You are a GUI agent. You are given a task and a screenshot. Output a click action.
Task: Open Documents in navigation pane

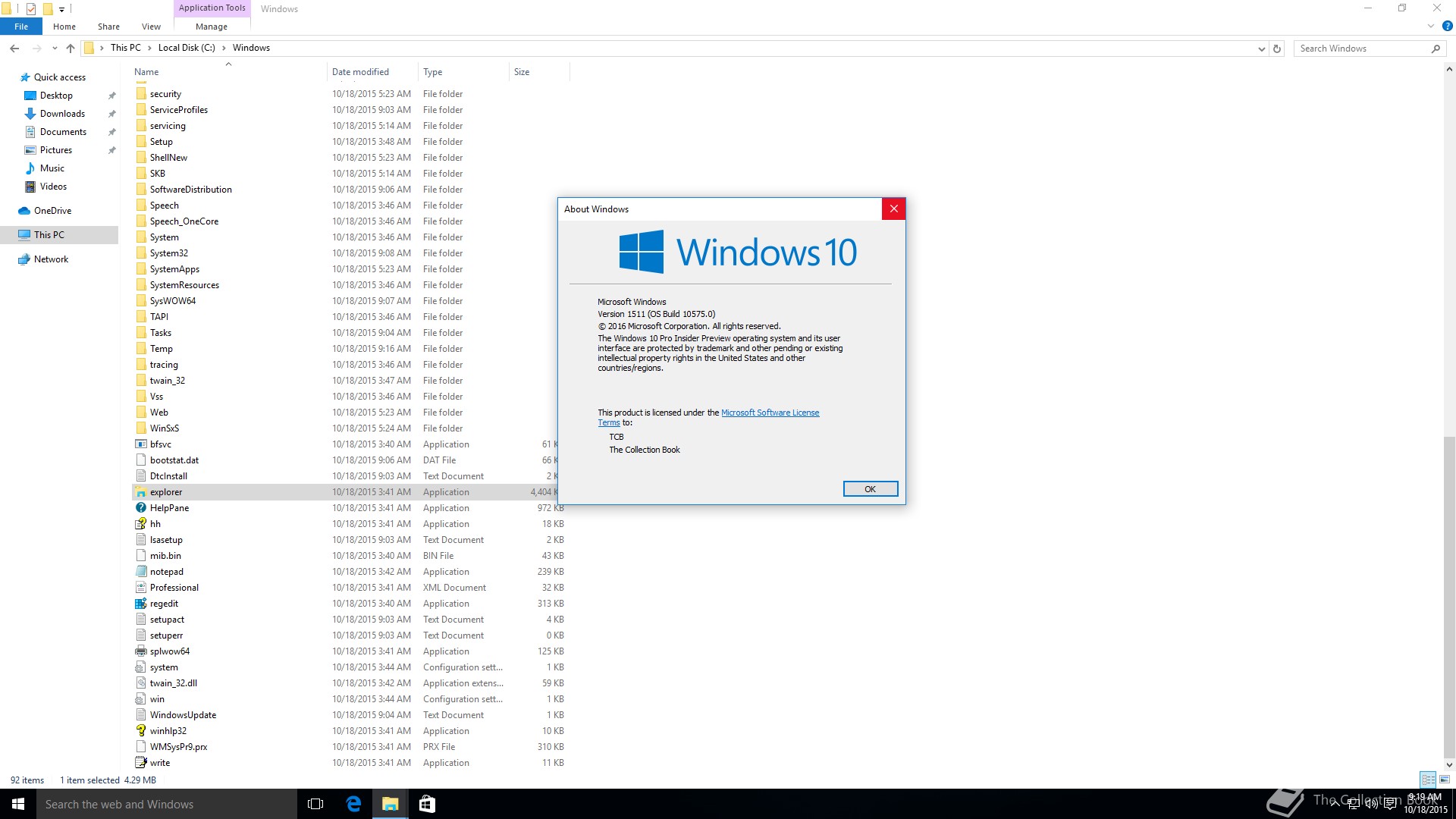[63, 132]
